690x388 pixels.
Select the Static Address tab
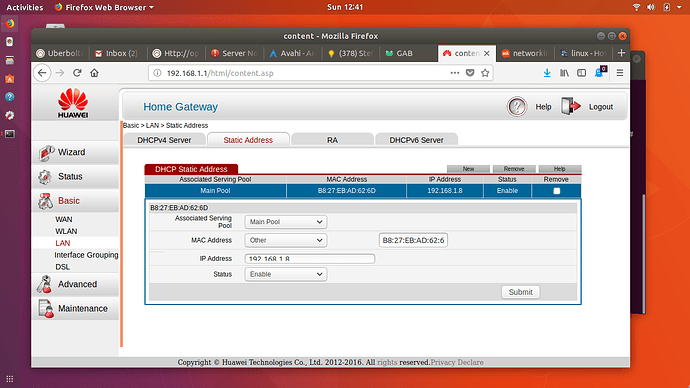(248, 140)
